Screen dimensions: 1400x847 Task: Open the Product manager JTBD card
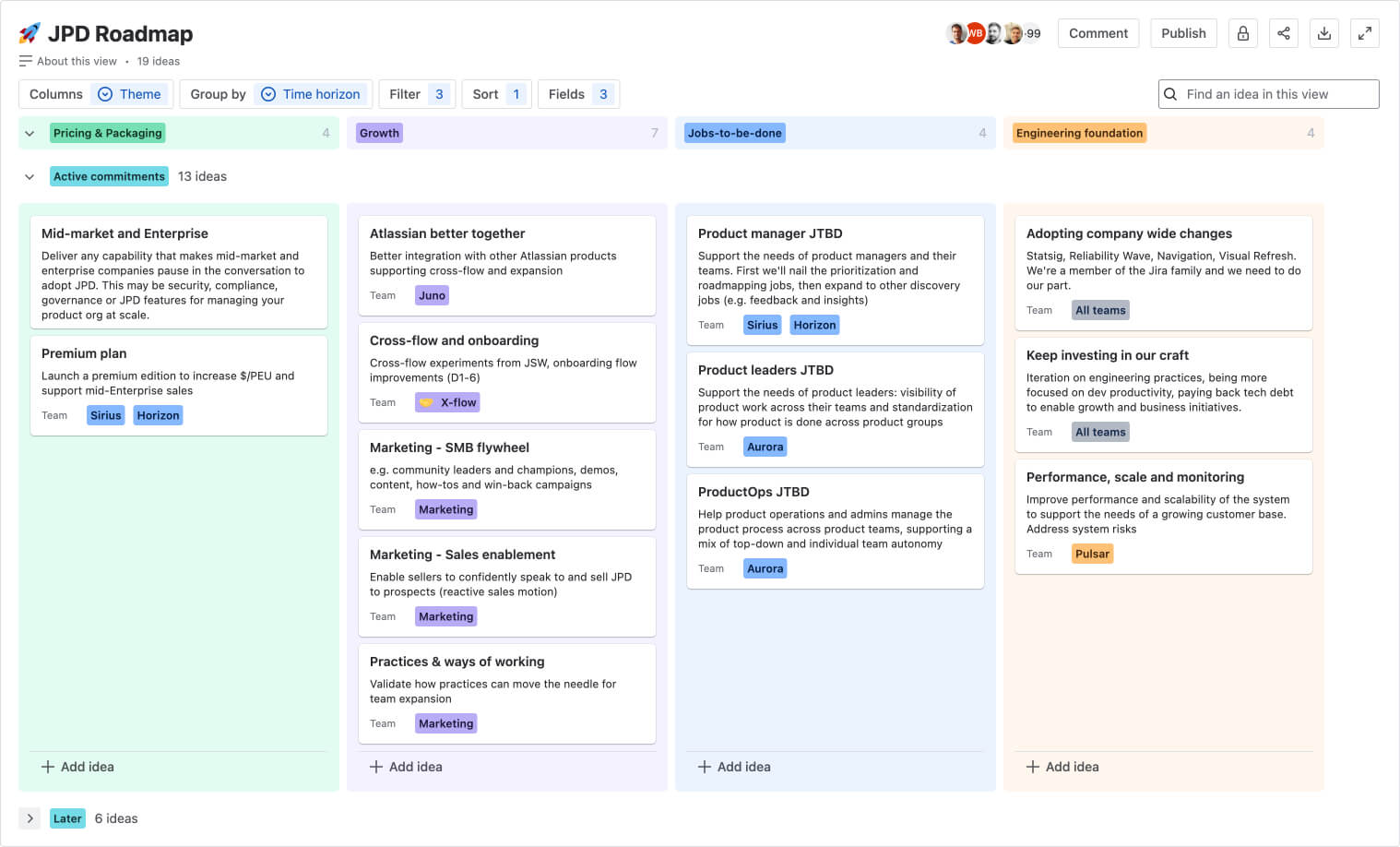tap(836, 280)
